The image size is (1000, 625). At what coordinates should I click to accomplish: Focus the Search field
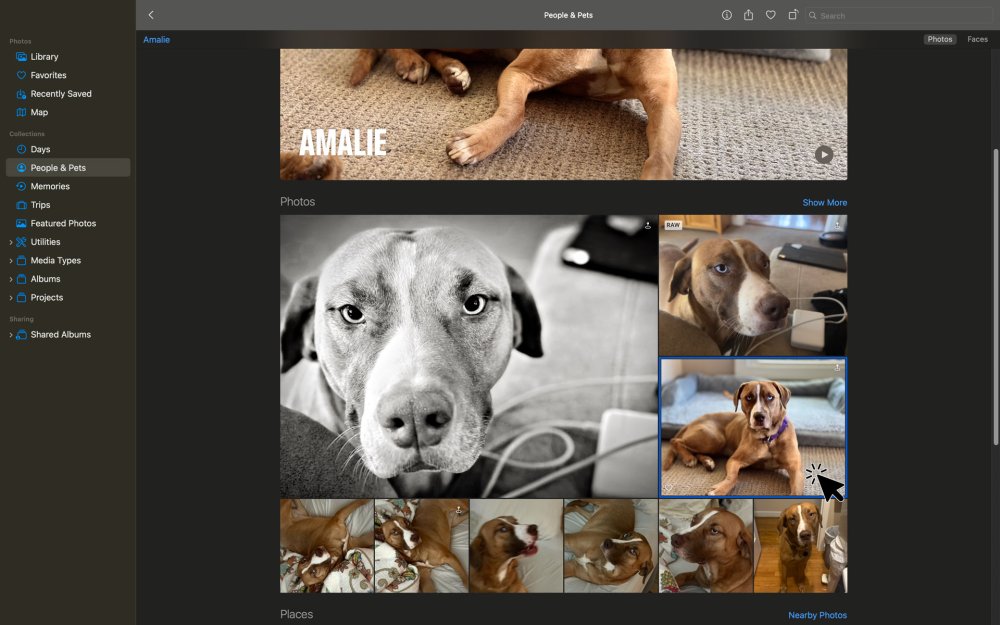pyautogui.click(x=899, y=15)
